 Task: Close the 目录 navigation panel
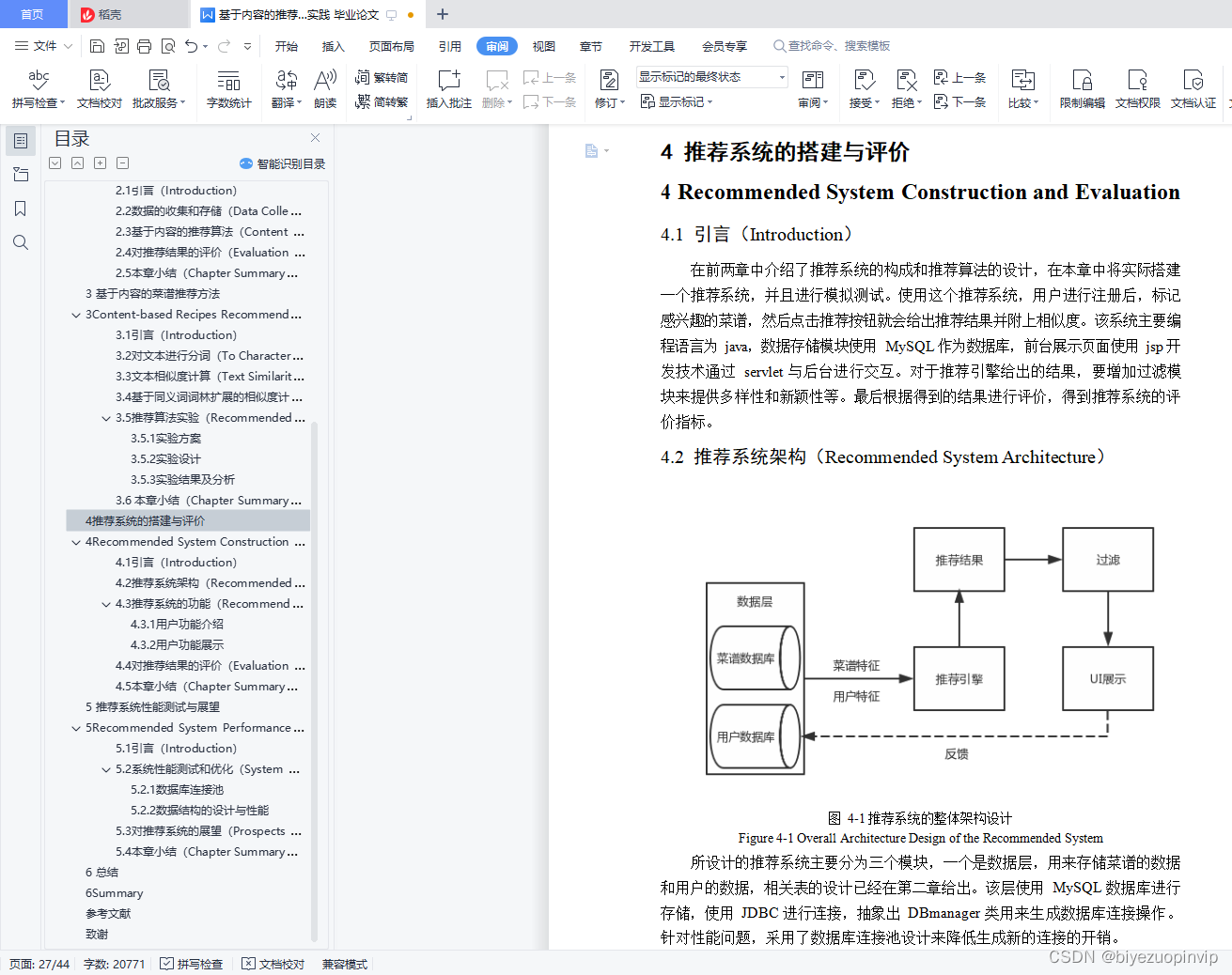click(x=316, y=138)
